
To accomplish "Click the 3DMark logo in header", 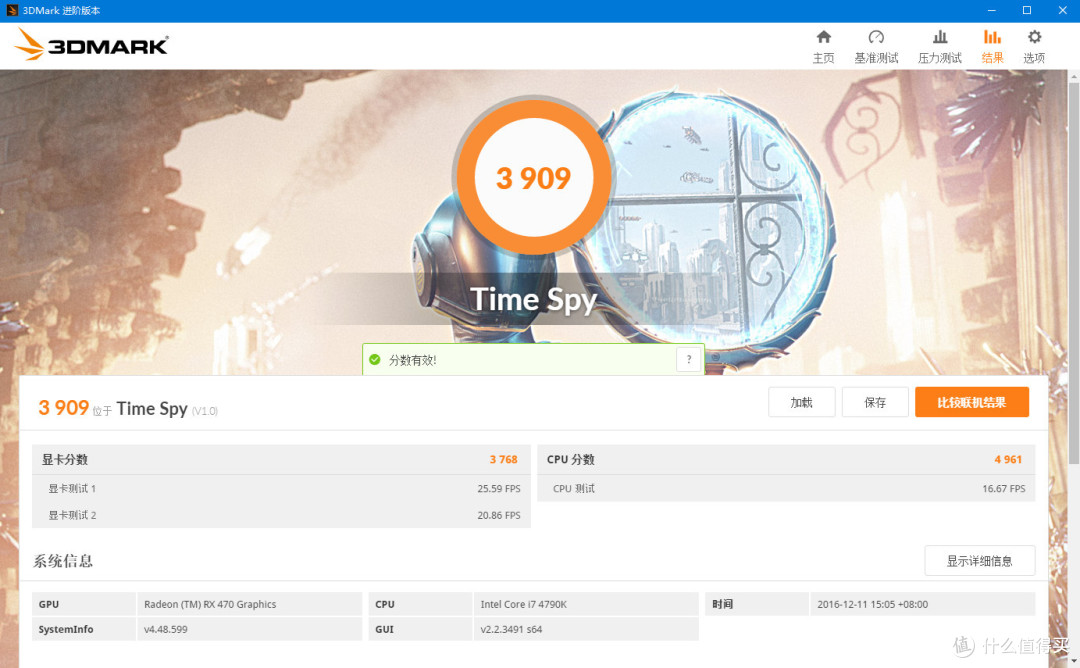I will click(91, 45).
